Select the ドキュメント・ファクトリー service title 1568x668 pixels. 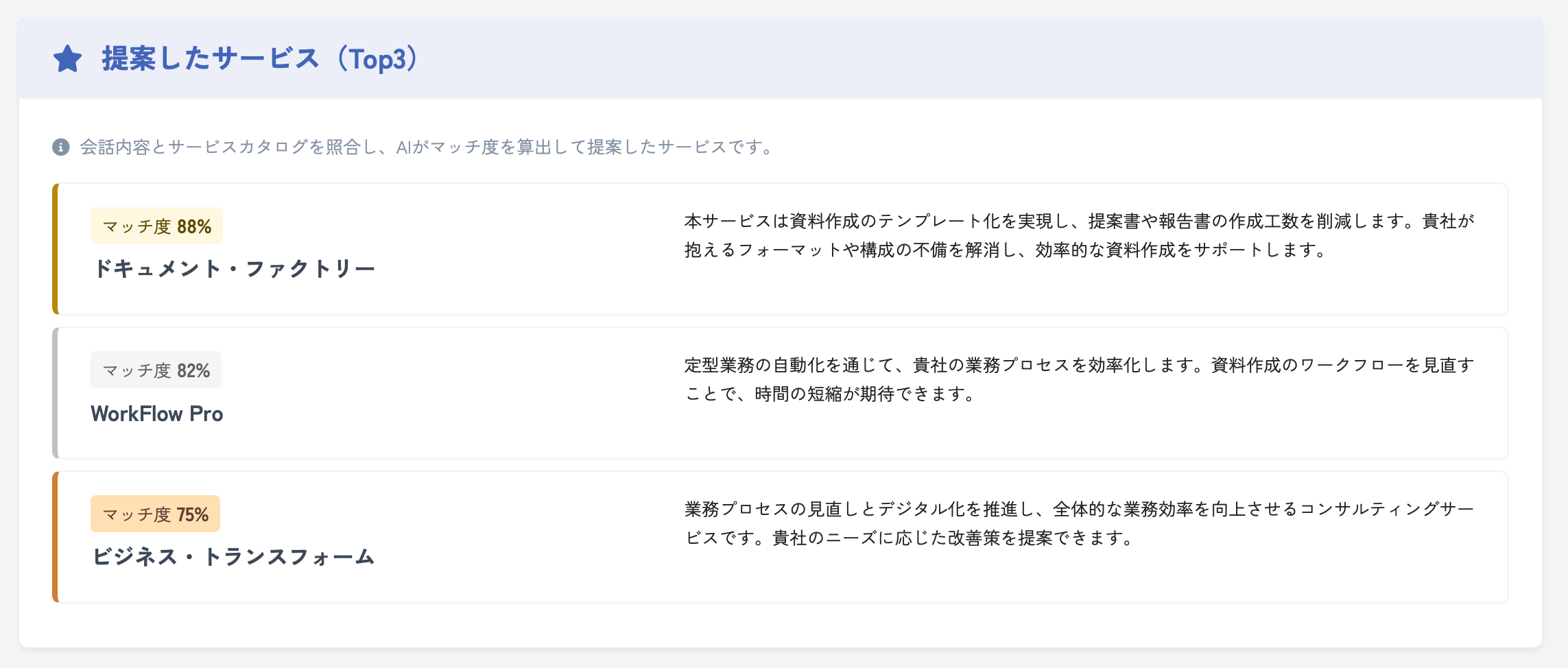coord(235,268)
